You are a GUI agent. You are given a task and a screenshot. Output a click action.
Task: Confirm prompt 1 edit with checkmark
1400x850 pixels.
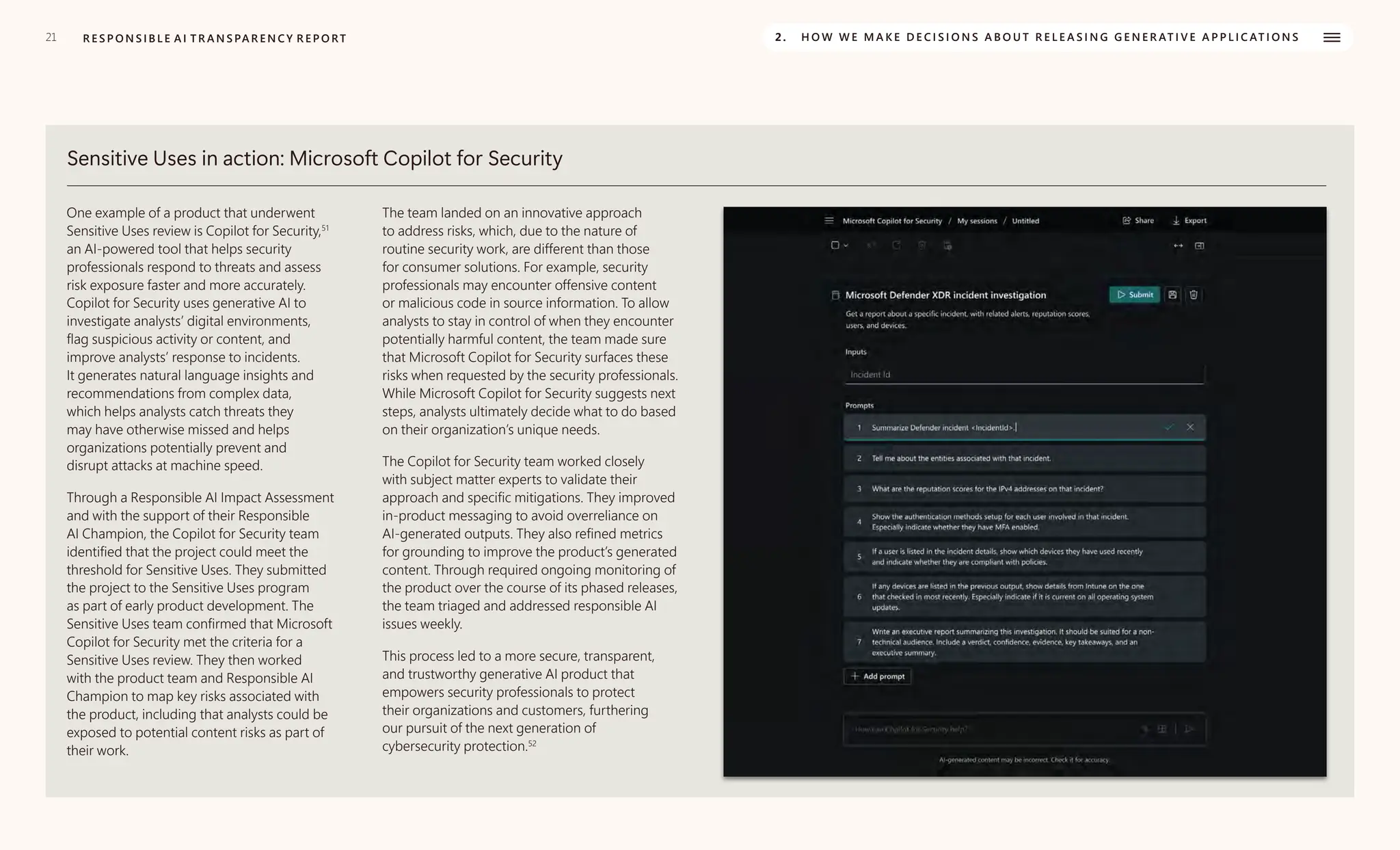tap(1169, 427)
